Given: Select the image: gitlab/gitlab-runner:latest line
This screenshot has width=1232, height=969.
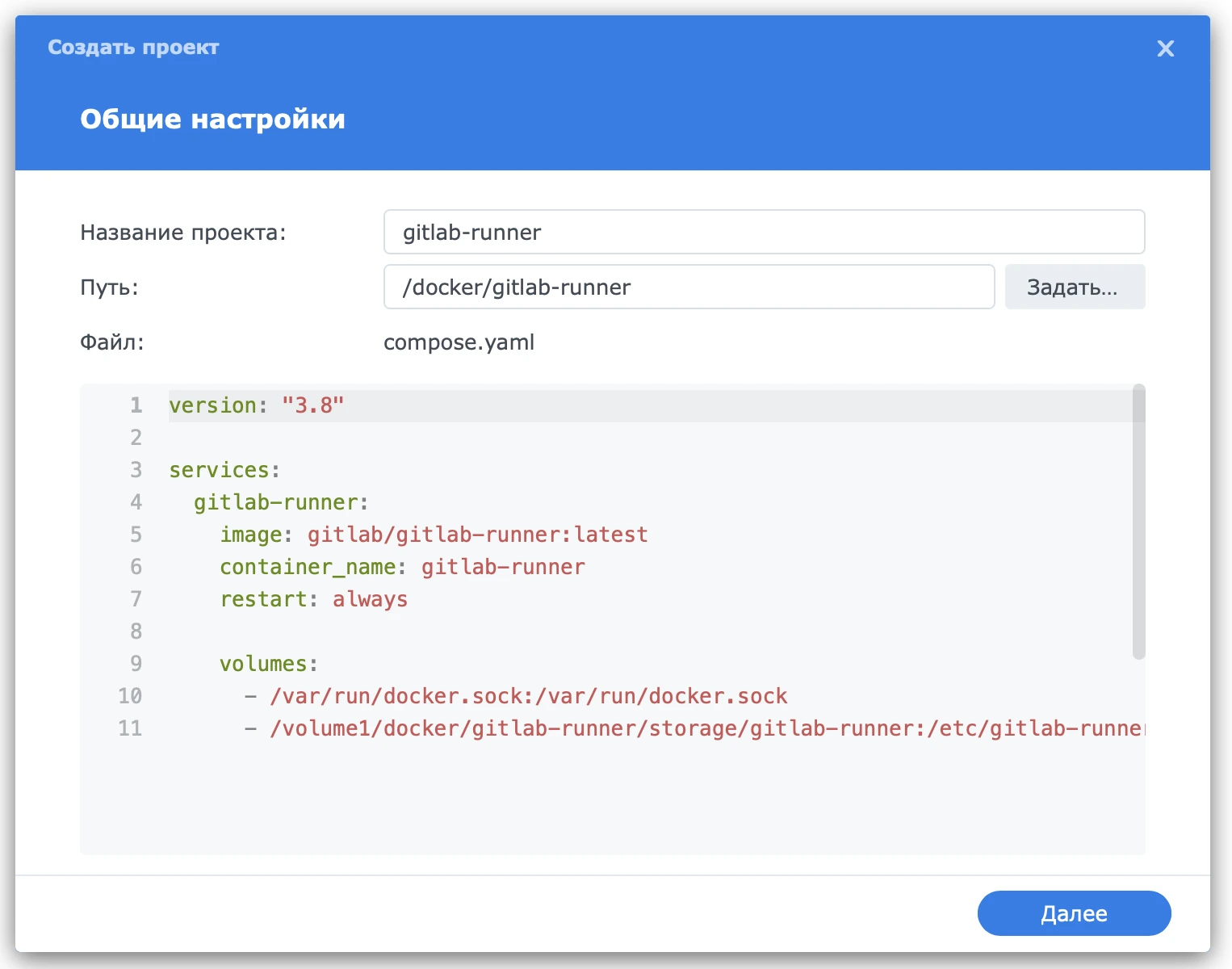Looking at the screenshot, I should click(434, 535).
